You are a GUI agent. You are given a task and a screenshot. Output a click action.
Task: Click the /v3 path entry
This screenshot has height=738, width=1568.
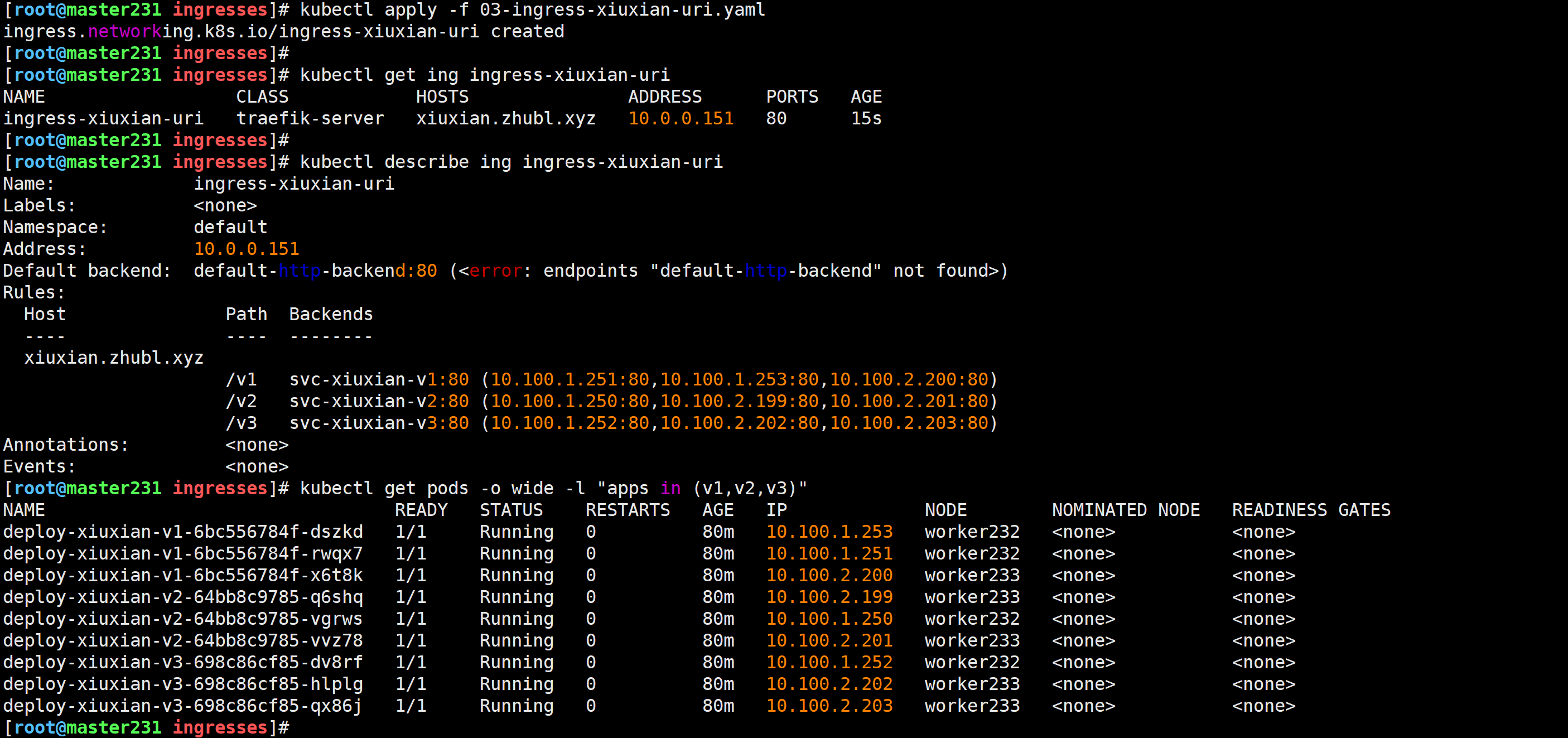click(x=241, y=423)
